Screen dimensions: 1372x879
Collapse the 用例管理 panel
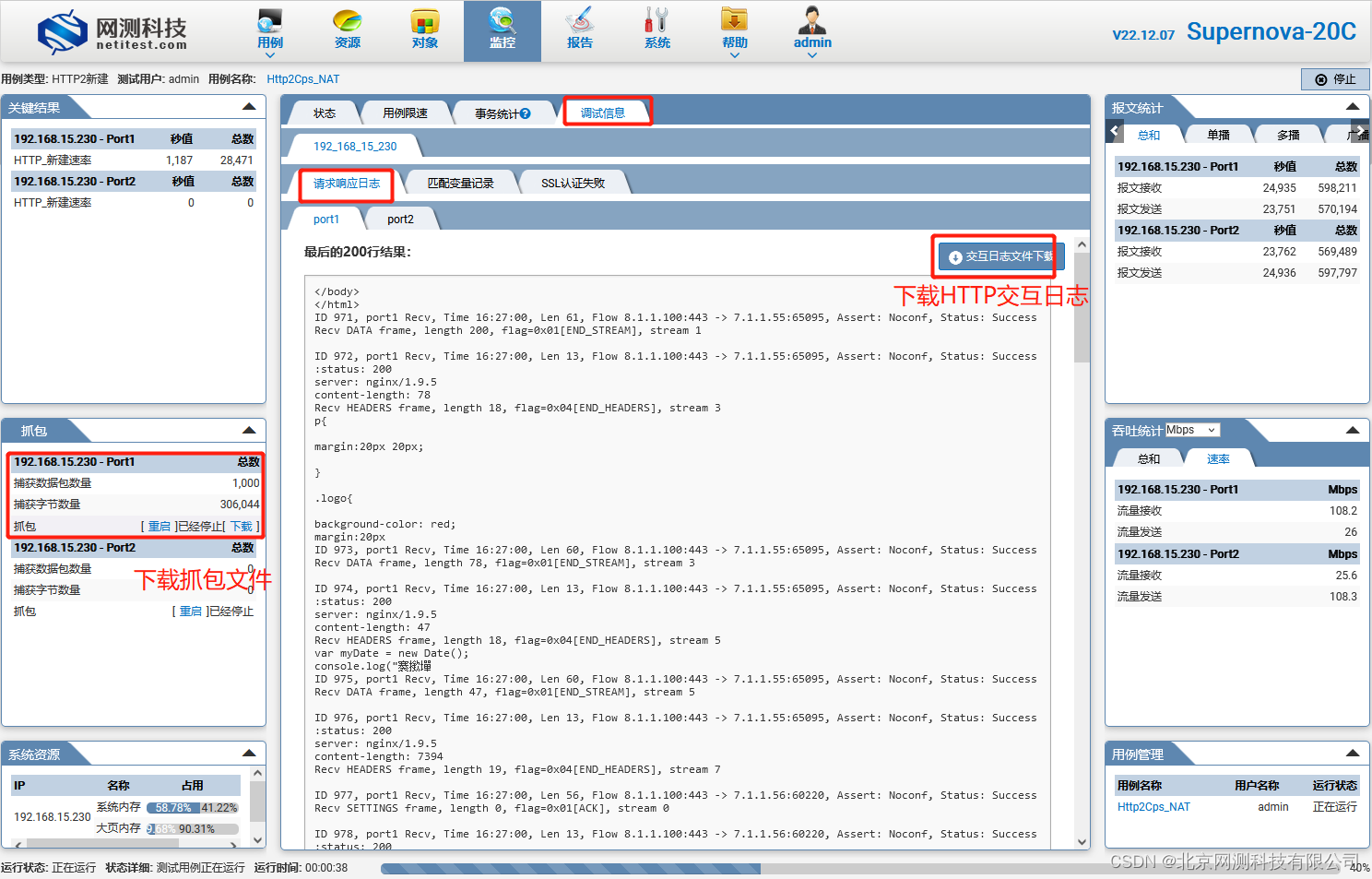(x=1353, y=754)
